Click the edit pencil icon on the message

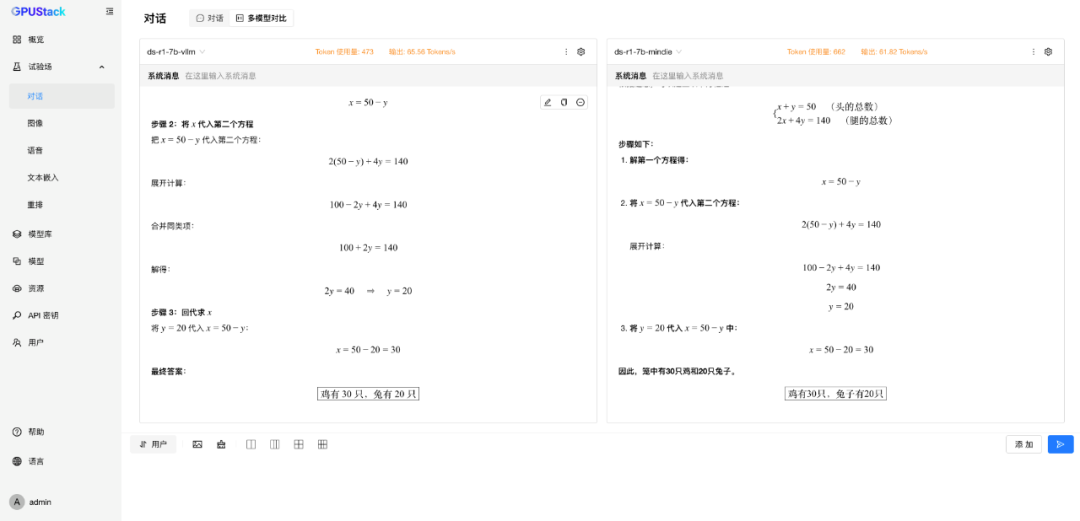tap(548, 103)
